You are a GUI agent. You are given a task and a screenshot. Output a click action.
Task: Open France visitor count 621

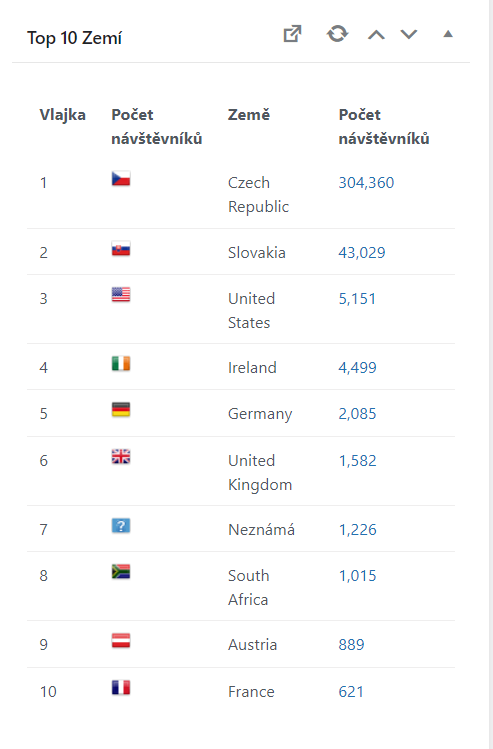click(351, 691)
